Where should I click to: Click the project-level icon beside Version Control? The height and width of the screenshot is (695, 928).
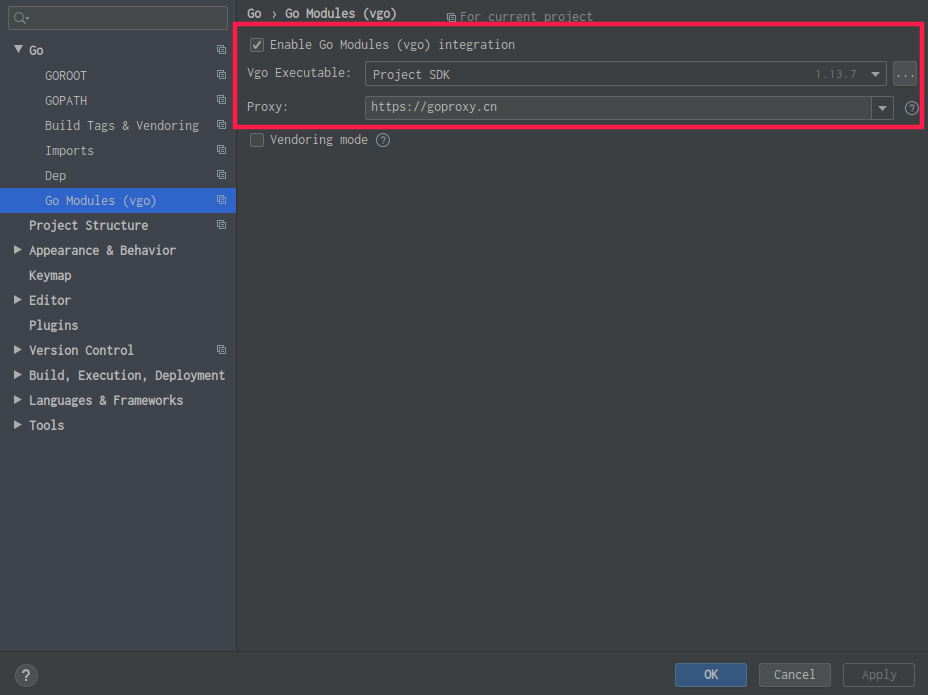(221, 350)
